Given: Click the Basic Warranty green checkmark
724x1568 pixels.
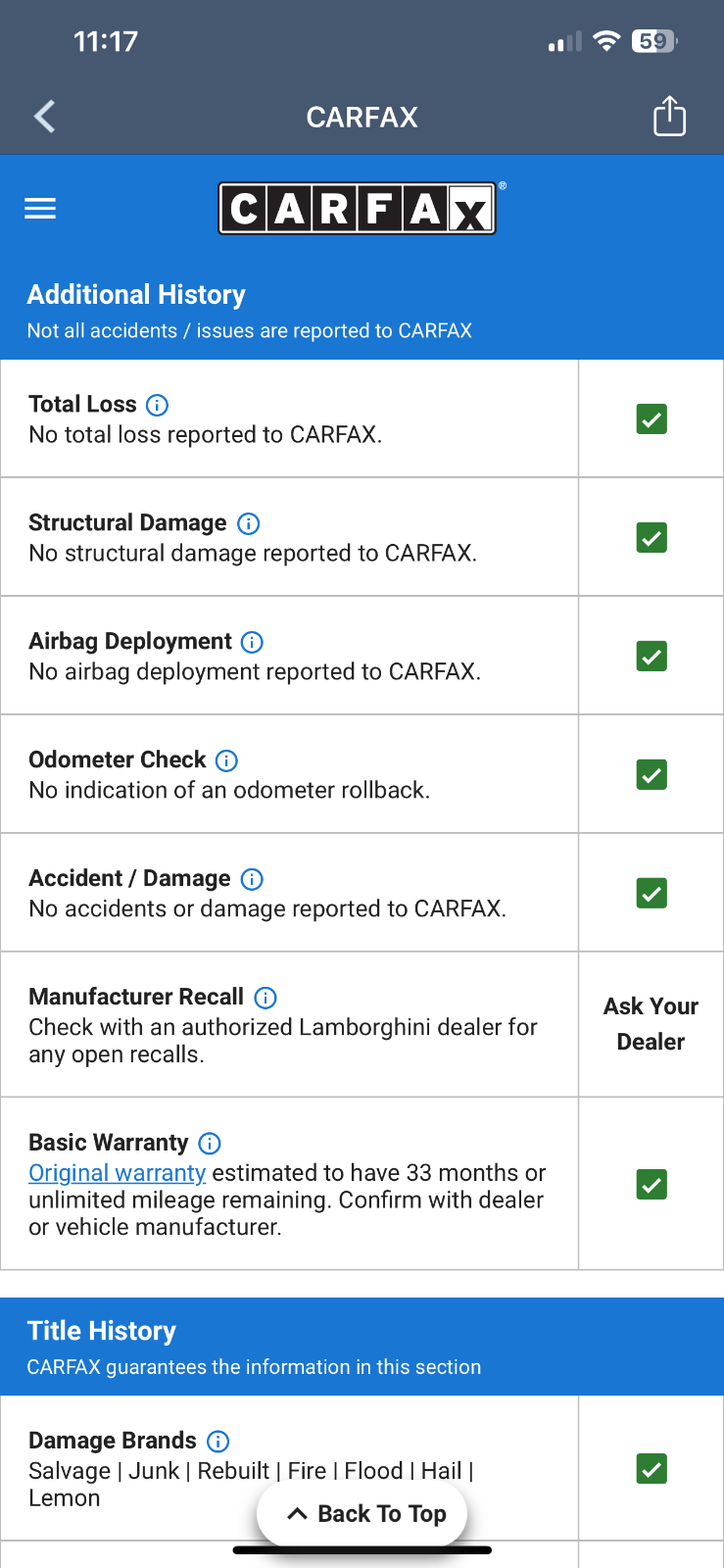Looking at the screenshot, I should pos(652,1185).
